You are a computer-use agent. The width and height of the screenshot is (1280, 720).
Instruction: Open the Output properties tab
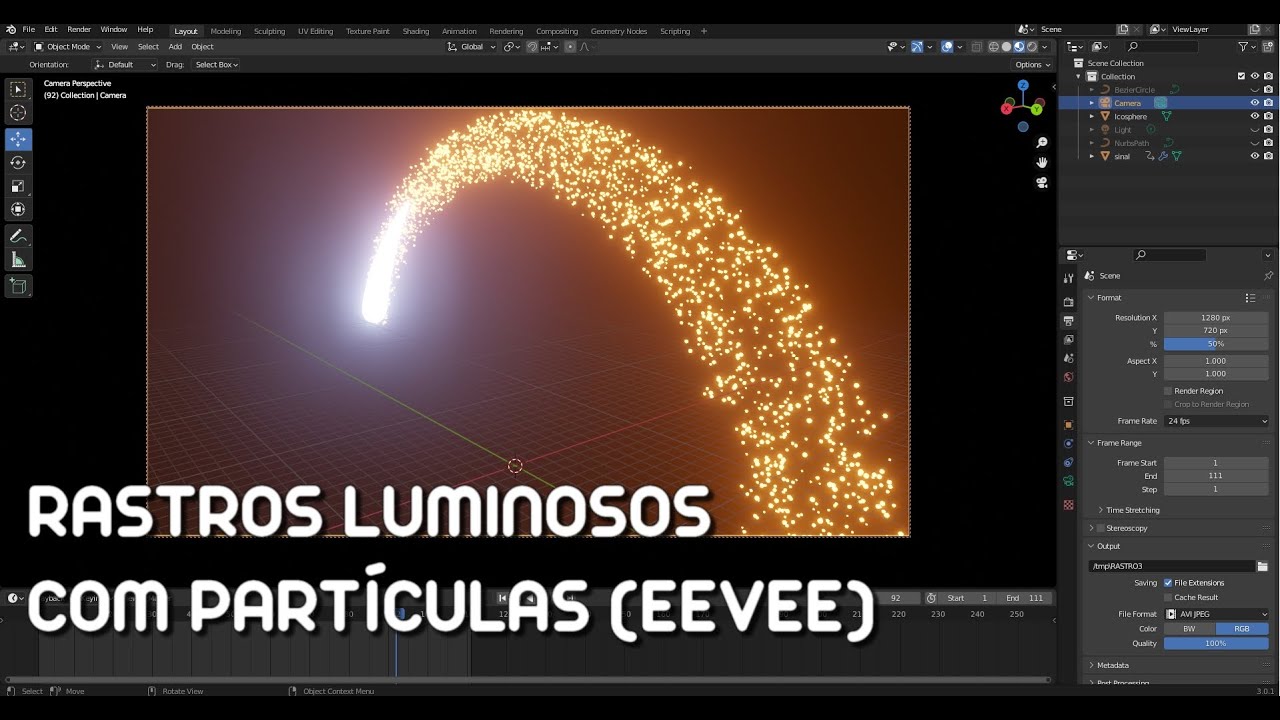(1068, 321)
